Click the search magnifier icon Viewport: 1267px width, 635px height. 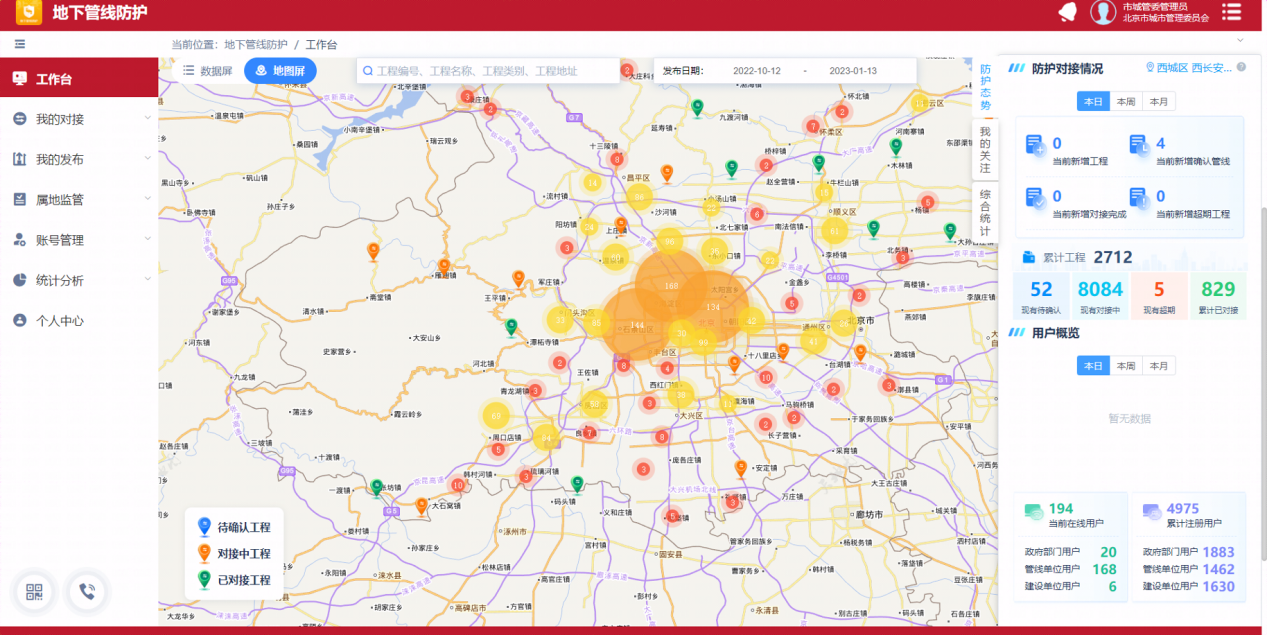[x=368, y=71]
